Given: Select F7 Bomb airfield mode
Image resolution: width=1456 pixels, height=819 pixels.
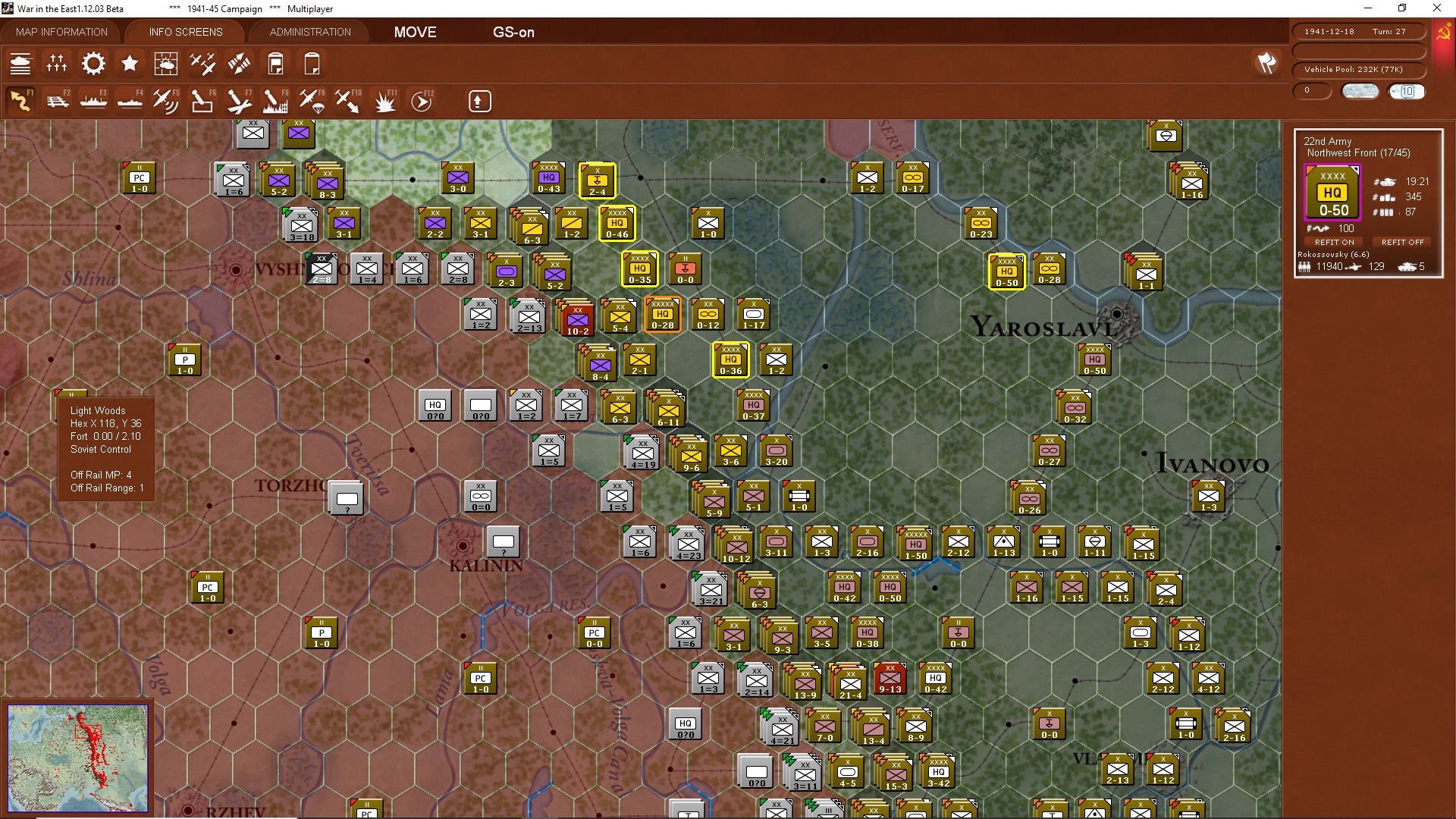Looking at the screenshot, I should (x=239, y=101).
